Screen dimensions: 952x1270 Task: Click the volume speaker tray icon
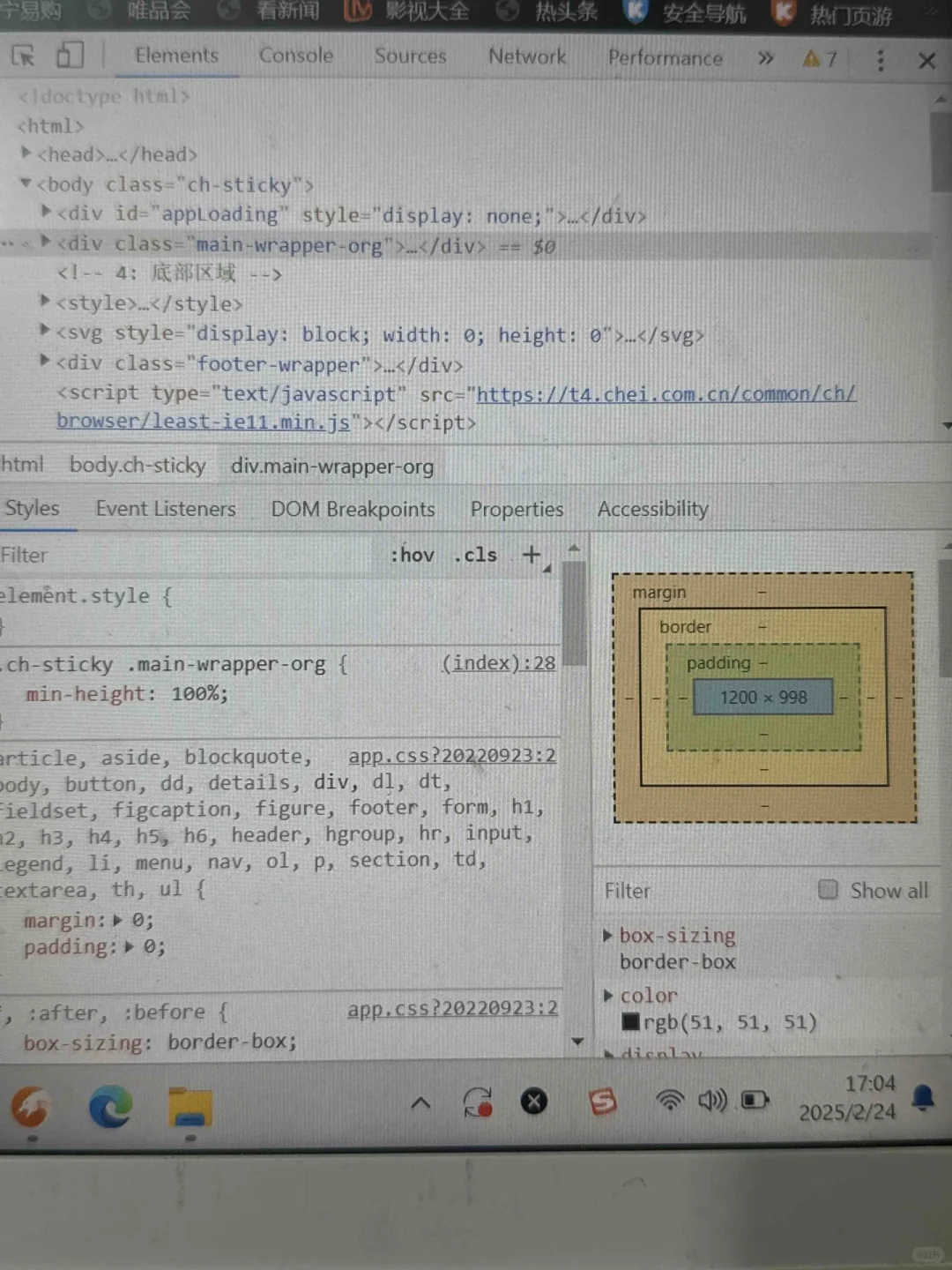pos(712,1100)
